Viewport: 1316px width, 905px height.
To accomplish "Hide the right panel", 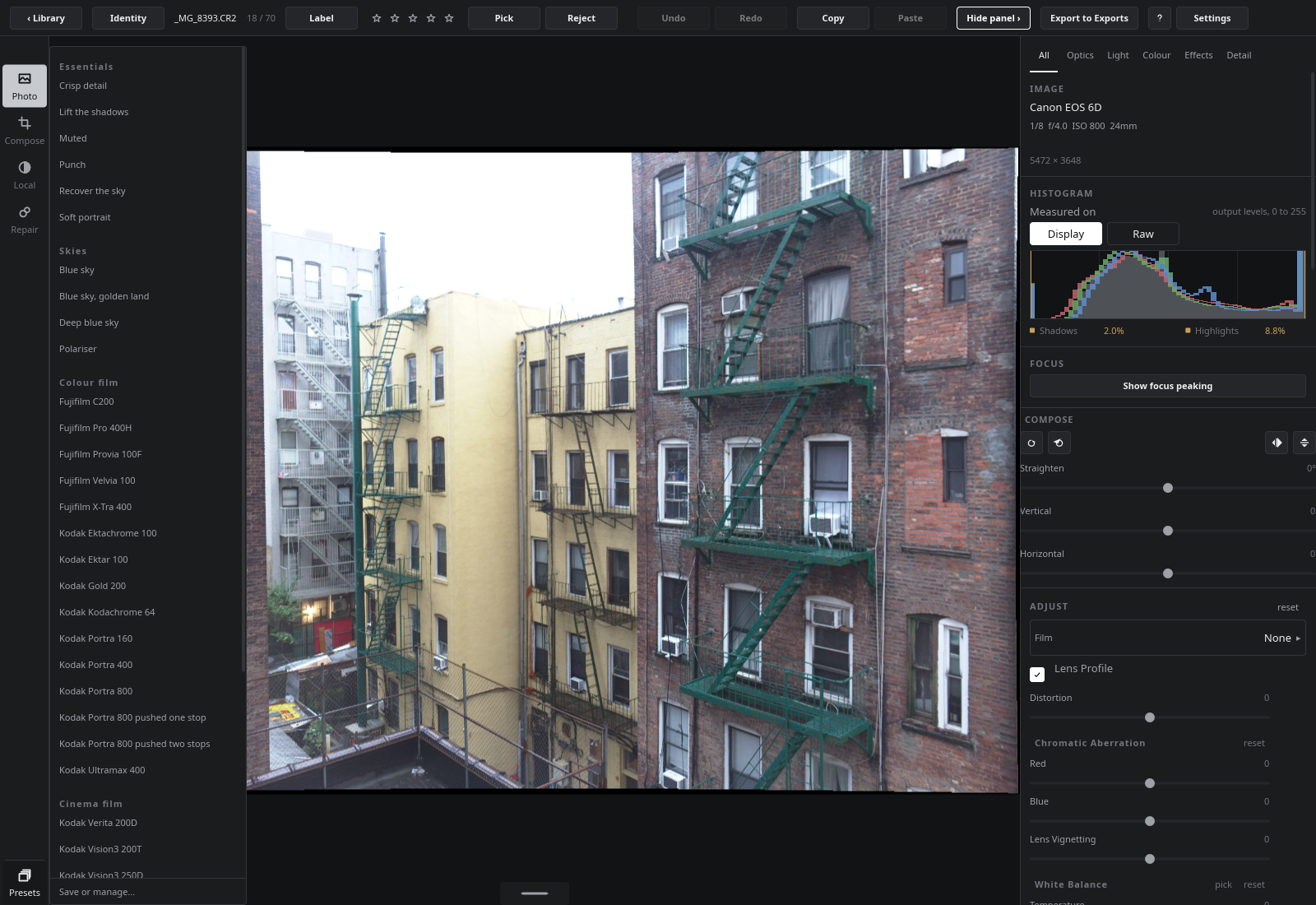I will [x=994, y=18].
